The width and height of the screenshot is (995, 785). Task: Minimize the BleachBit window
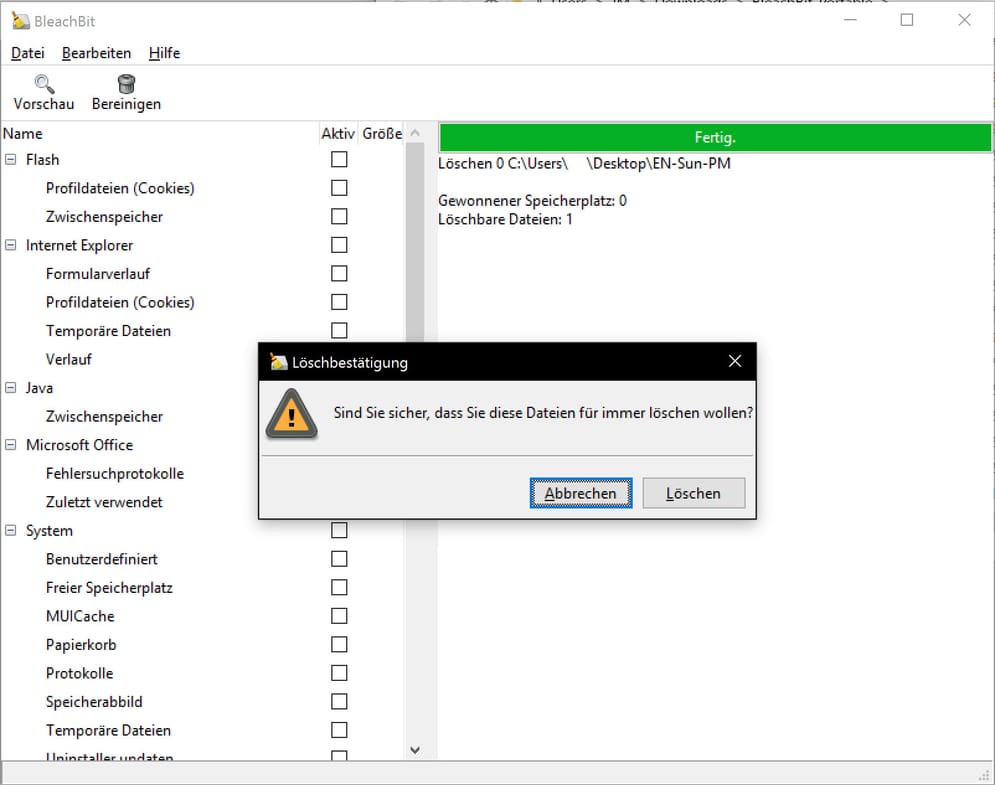coord(850,20)
